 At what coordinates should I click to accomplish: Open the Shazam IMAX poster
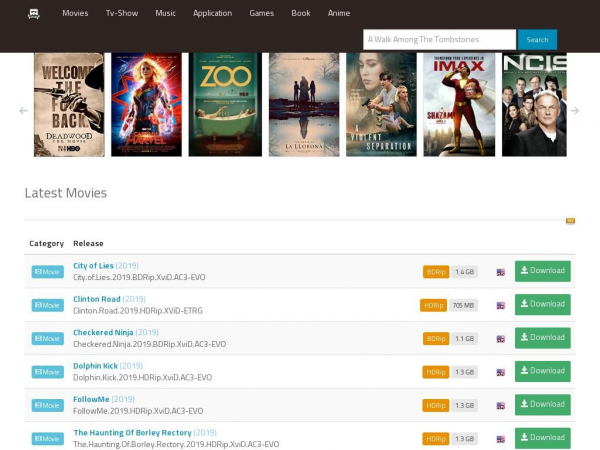tap(459, 104)
